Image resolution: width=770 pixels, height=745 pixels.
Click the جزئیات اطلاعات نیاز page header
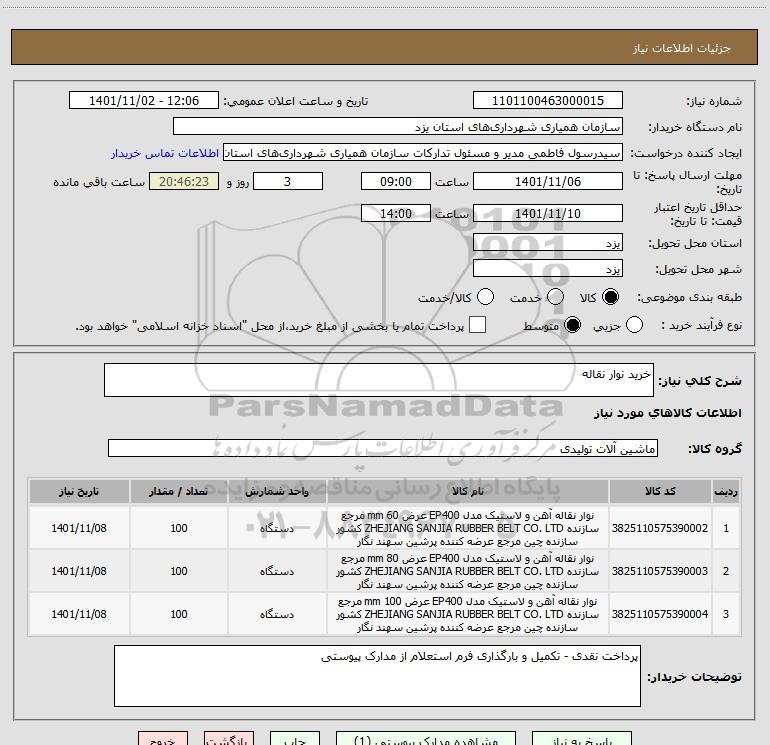(x=681, y=48)
